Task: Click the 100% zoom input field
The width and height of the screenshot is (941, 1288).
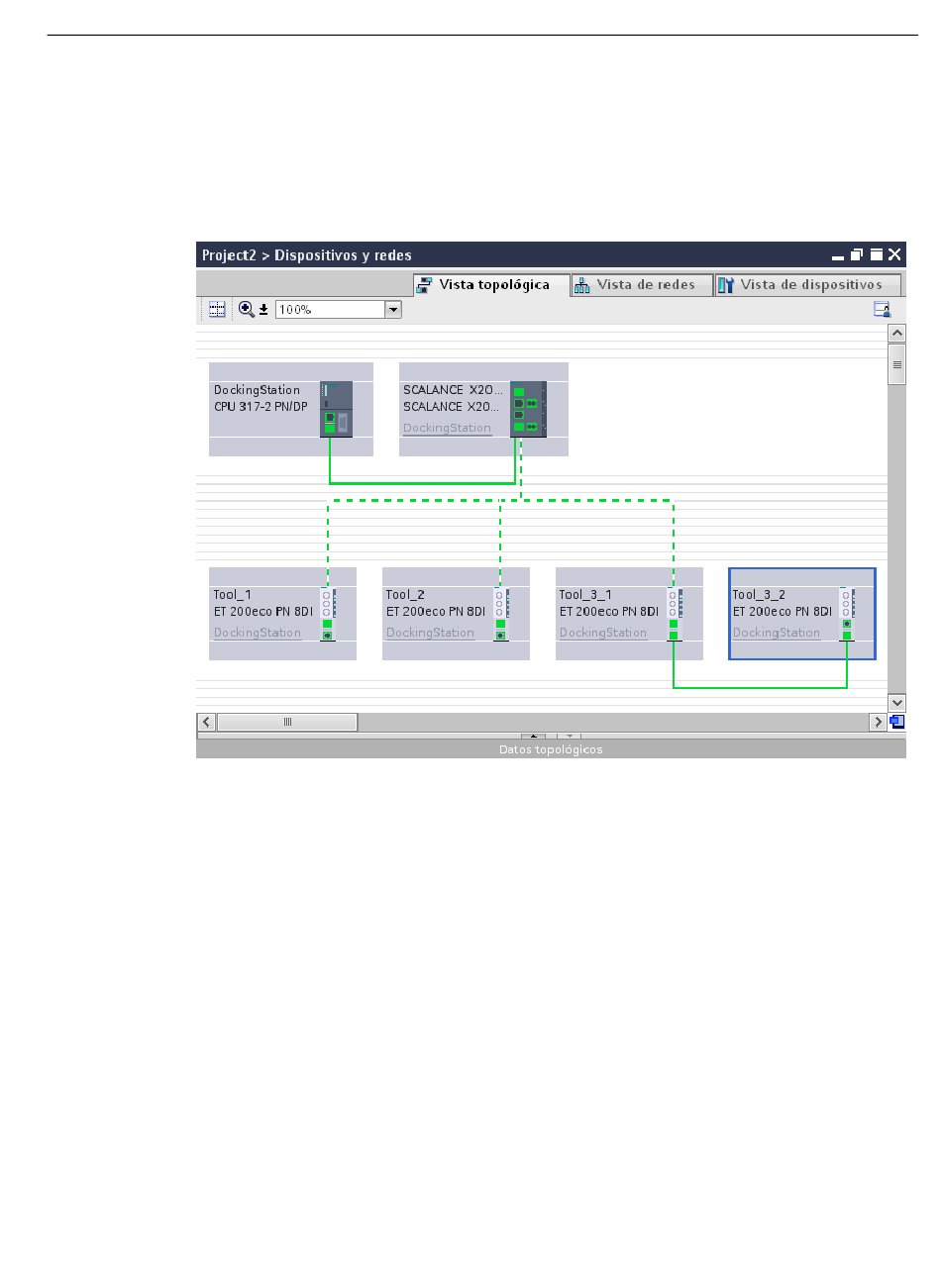Action: pos(330,310)
